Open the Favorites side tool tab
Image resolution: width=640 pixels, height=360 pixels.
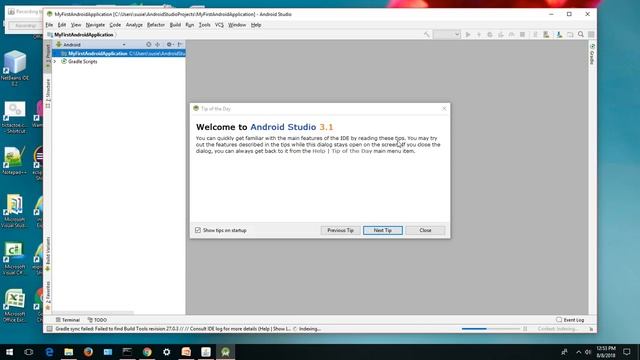[x=48, y=296]
